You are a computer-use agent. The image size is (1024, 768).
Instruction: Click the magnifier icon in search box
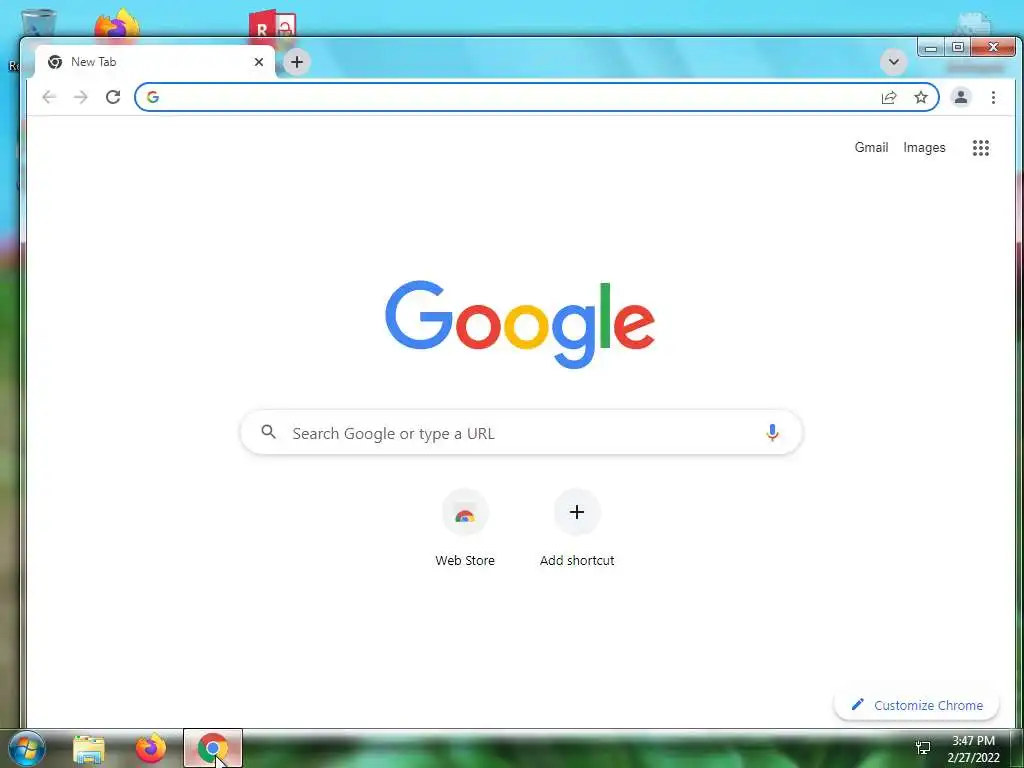[x=268, y=432]
